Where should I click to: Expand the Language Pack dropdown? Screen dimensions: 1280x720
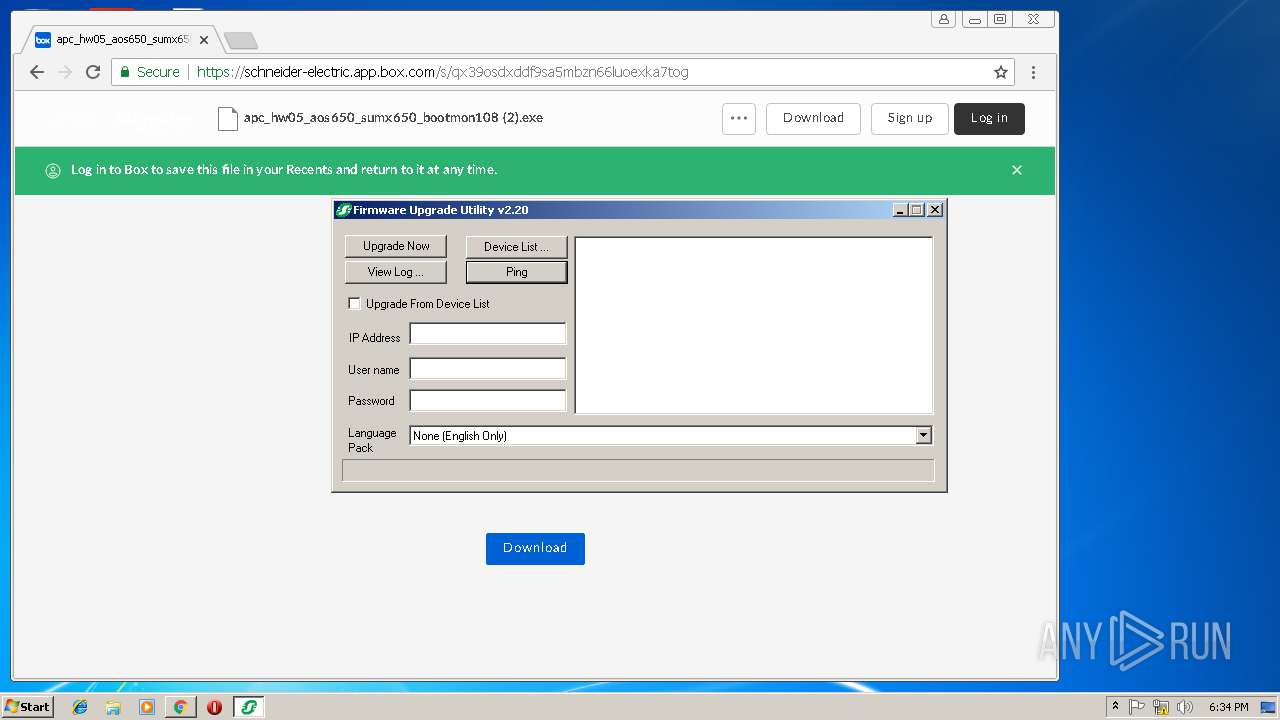923,435
